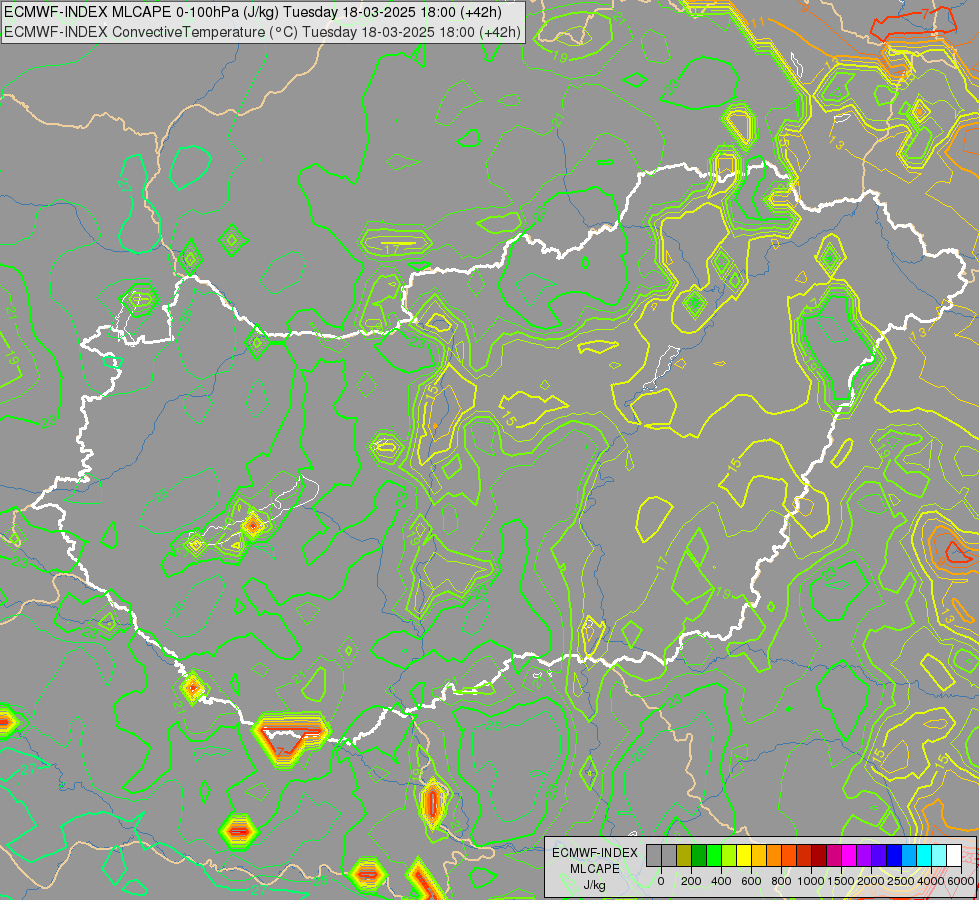Click the J/kg unit label in legend

coord(594,885)
